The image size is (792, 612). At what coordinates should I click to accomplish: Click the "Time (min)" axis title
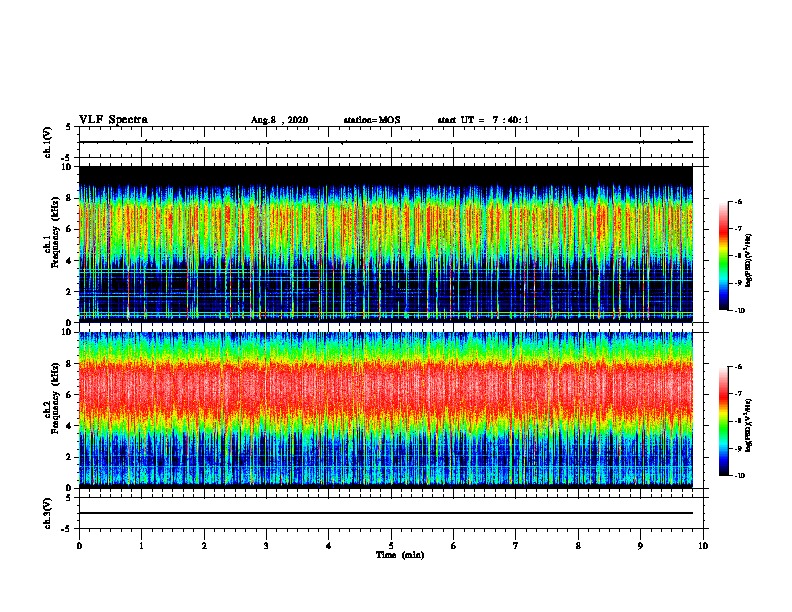400,555
